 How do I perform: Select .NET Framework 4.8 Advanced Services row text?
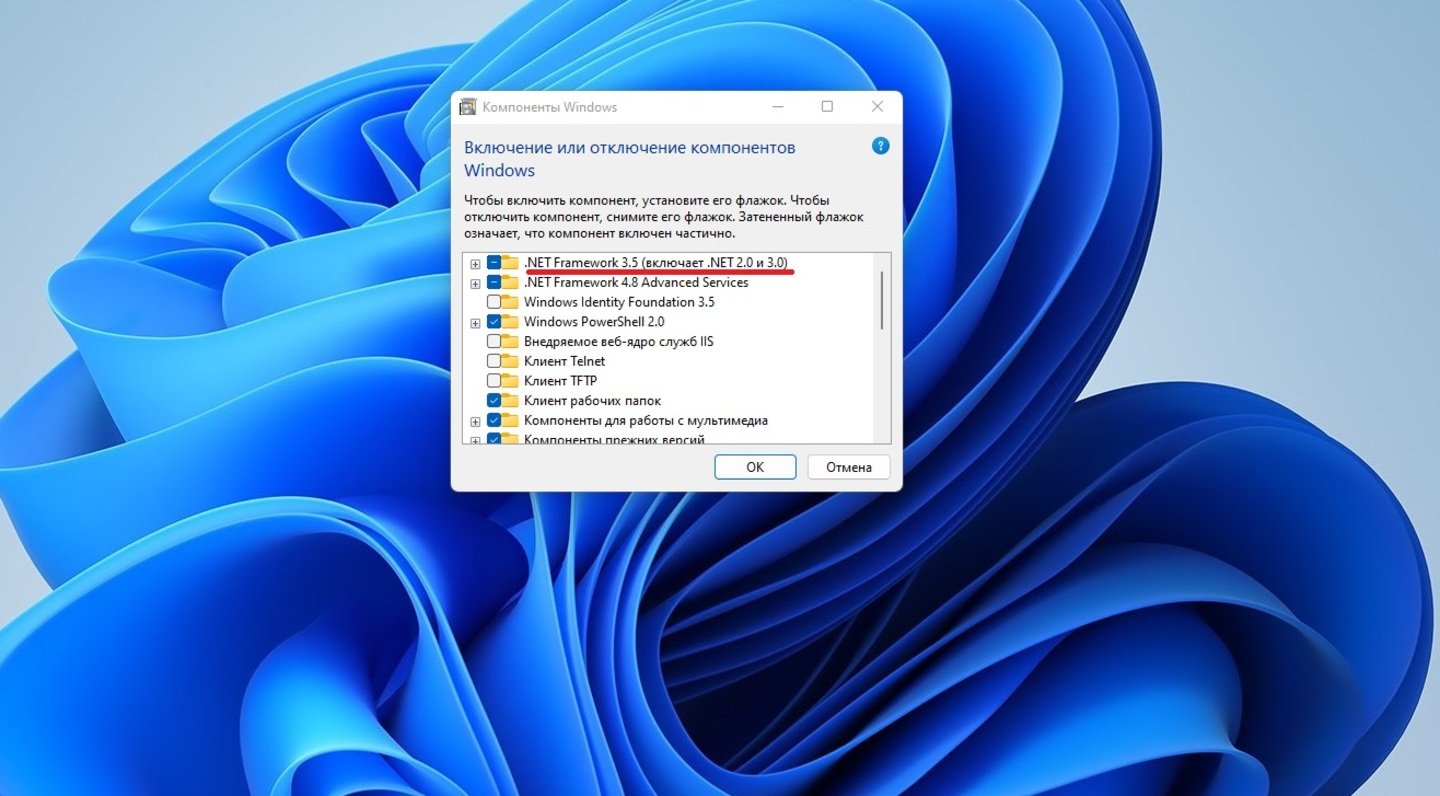(636, 282)
